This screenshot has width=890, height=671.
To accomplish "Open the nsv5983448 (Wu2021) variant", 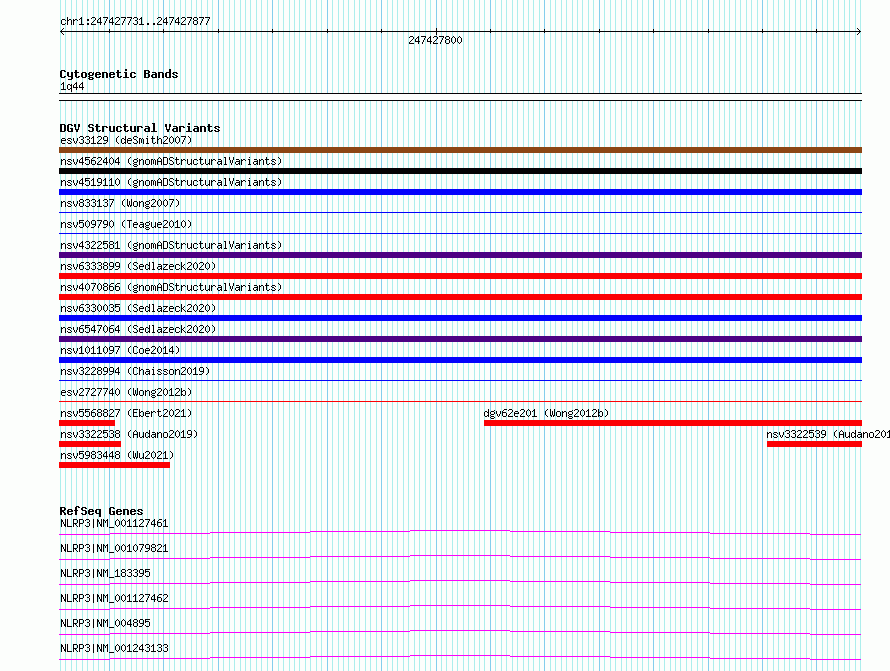I will 116,455.
